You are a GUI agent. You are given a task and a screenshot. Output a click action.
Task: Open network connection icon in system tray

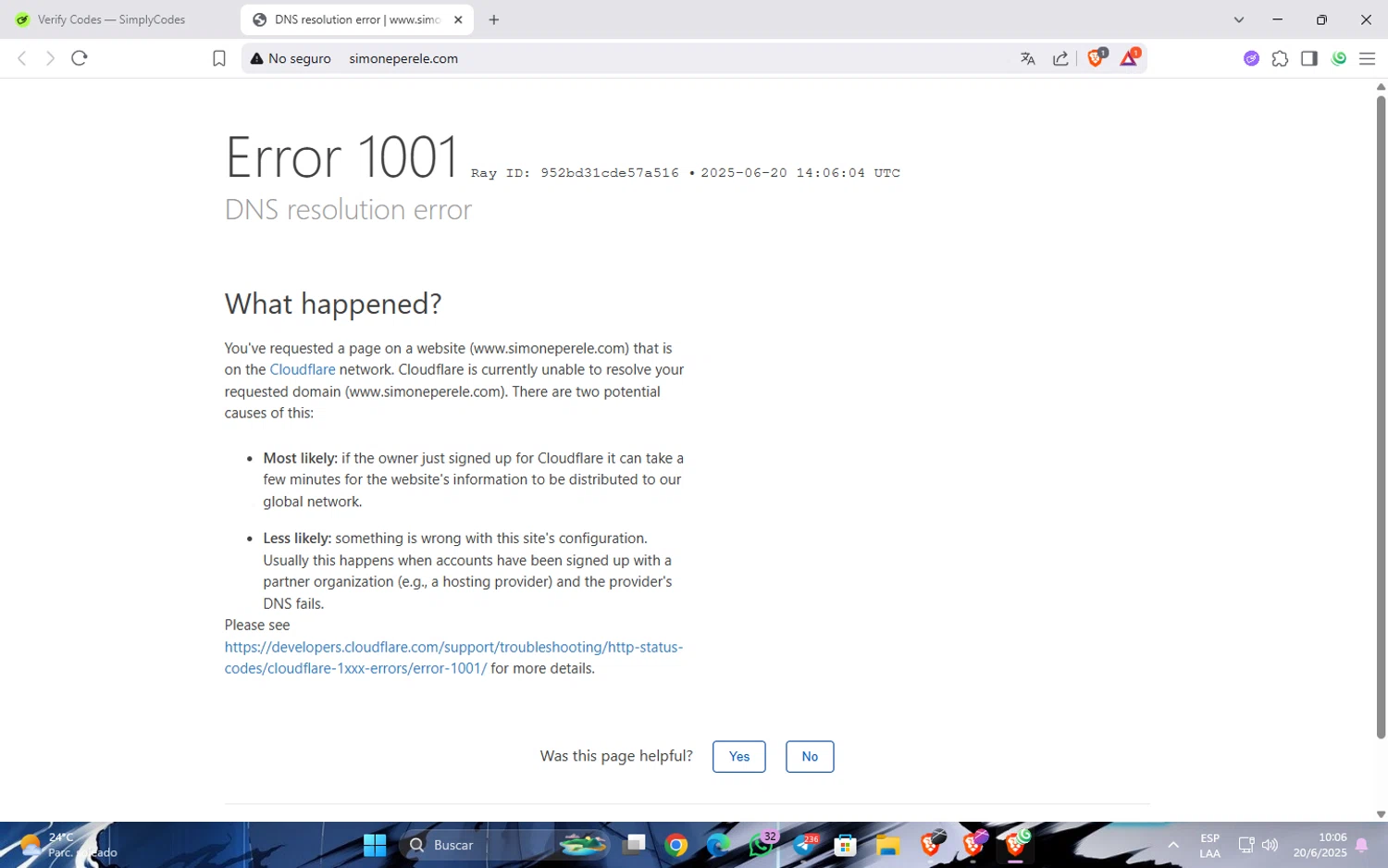click(1246, 845)
